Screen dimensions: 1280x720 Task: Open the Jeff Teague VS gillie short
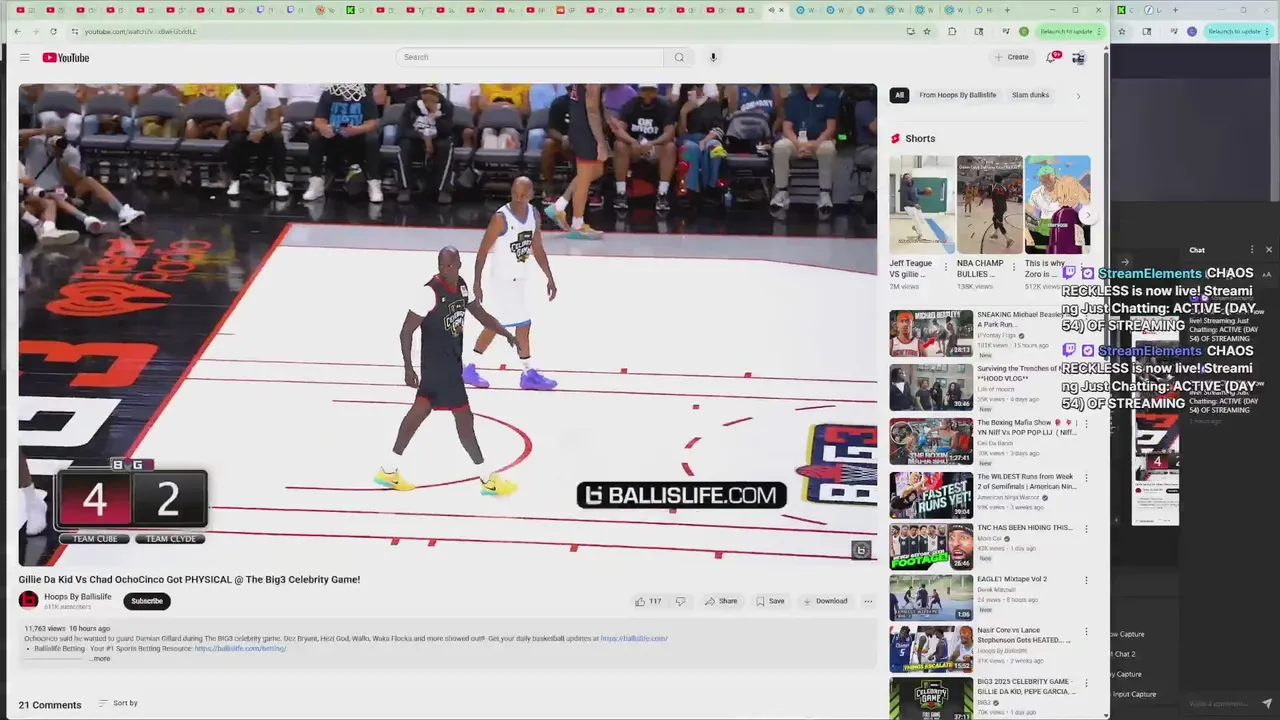click(x=922, y=205)
